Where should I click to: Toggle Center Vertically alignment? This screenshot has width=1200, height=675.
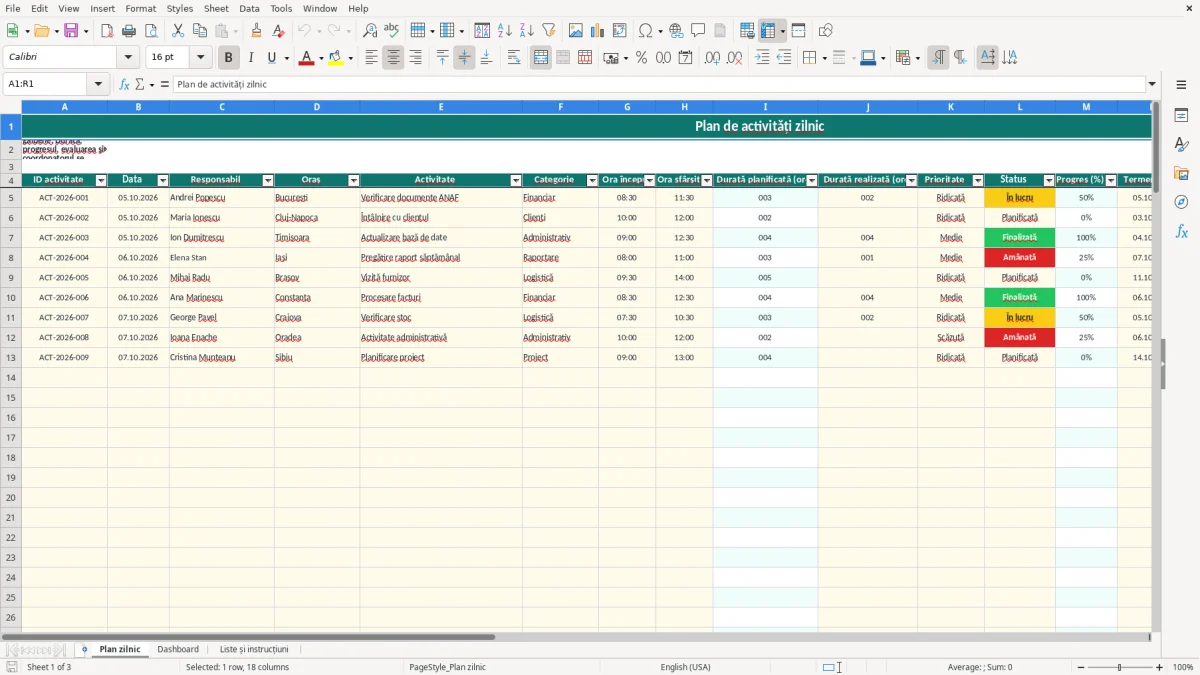(464, 58)
